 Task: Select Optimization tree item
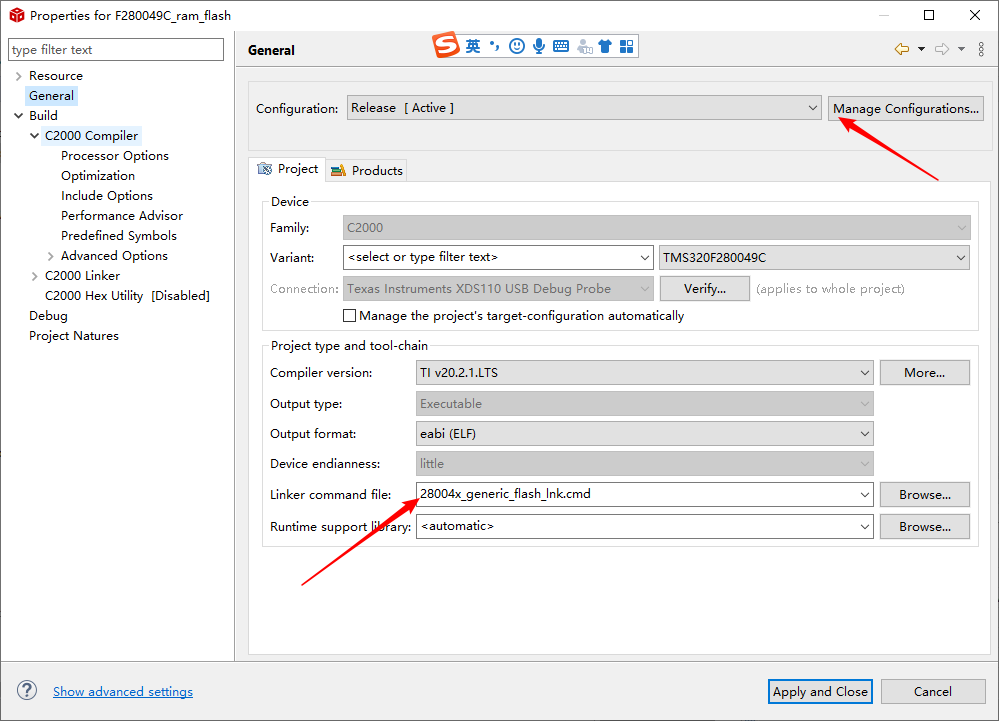tap(98, 176)
